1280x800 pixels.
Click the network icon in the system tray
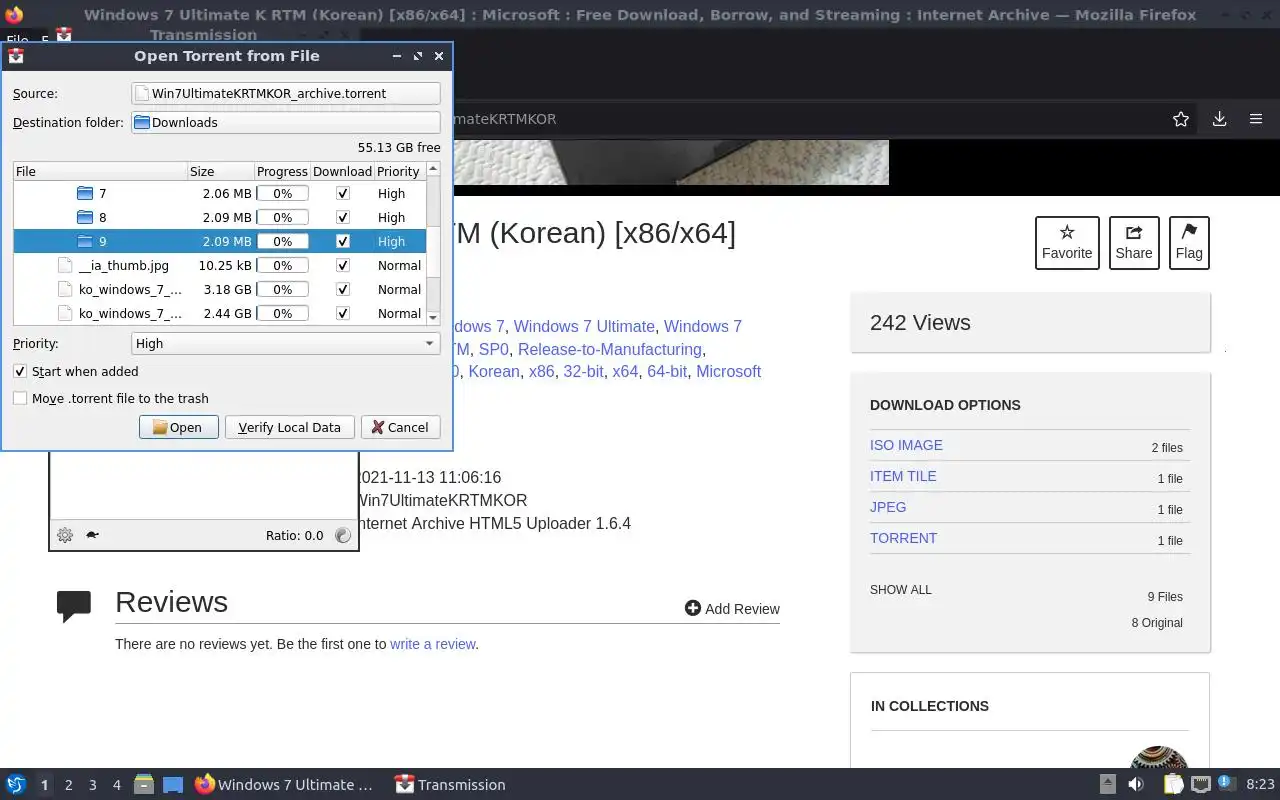(x=1201, y=785)
